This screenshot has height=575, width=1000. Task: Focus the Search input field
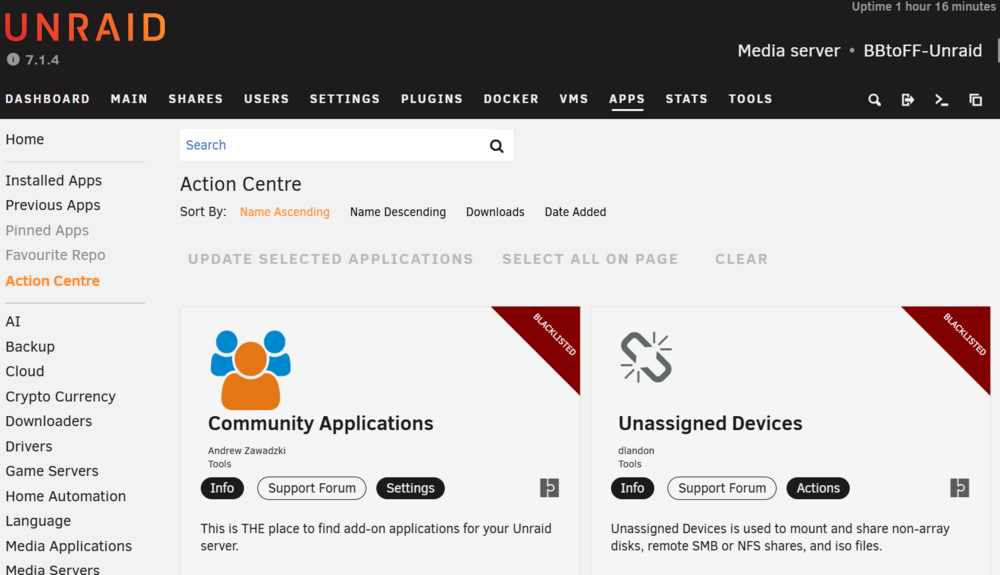point(331,145)
